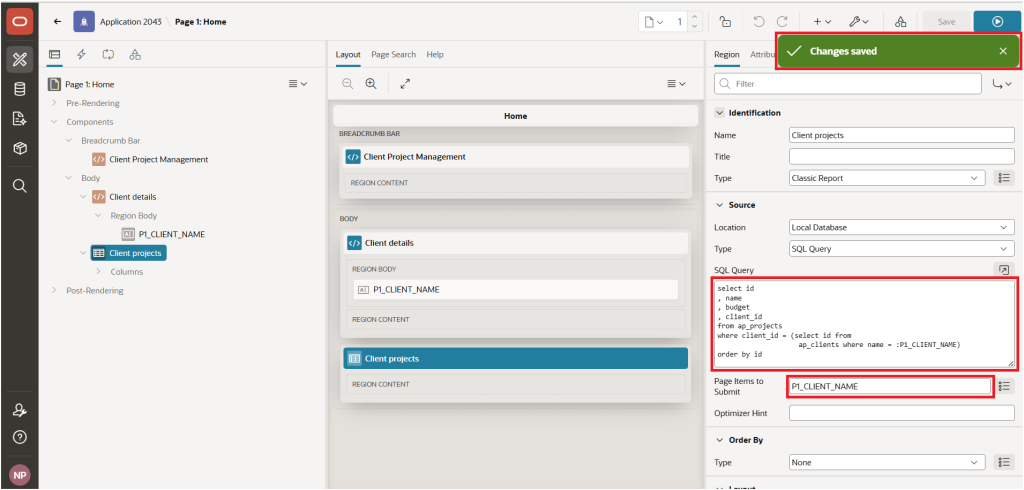Open the Create plus menu

(x=822, y=22)
